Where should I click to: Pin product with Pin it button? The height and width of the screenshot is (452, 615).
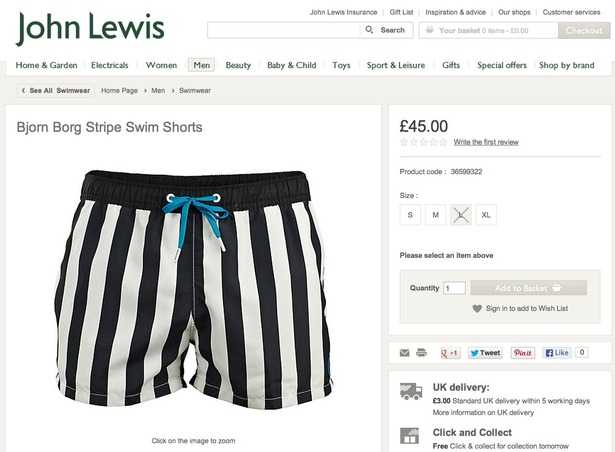pos(523,353)
